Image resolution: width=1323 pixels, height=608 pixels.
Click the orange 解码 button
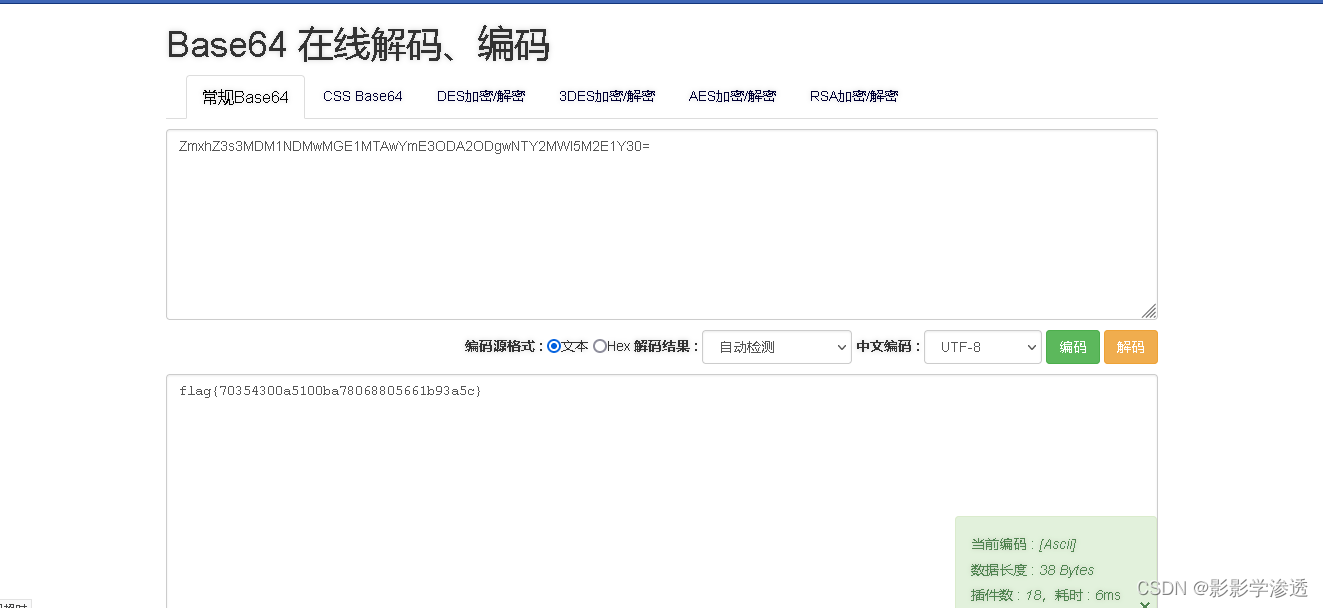coord(1130,347)
